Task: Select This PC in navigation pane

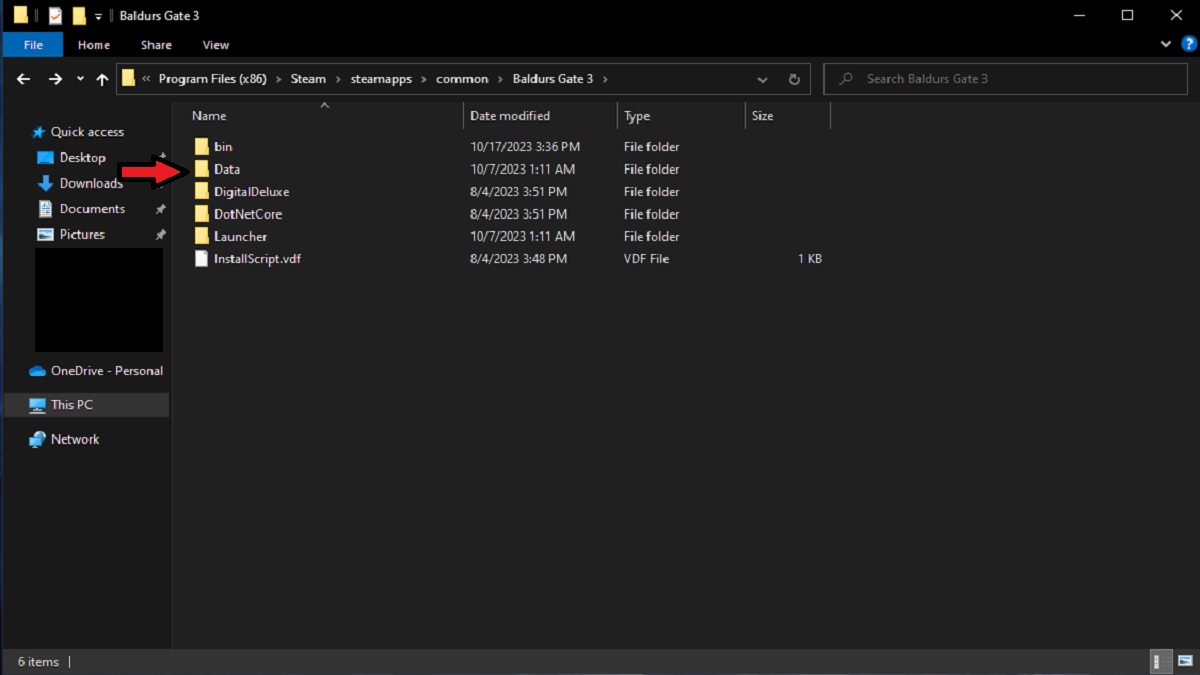Action: (72, 405)
